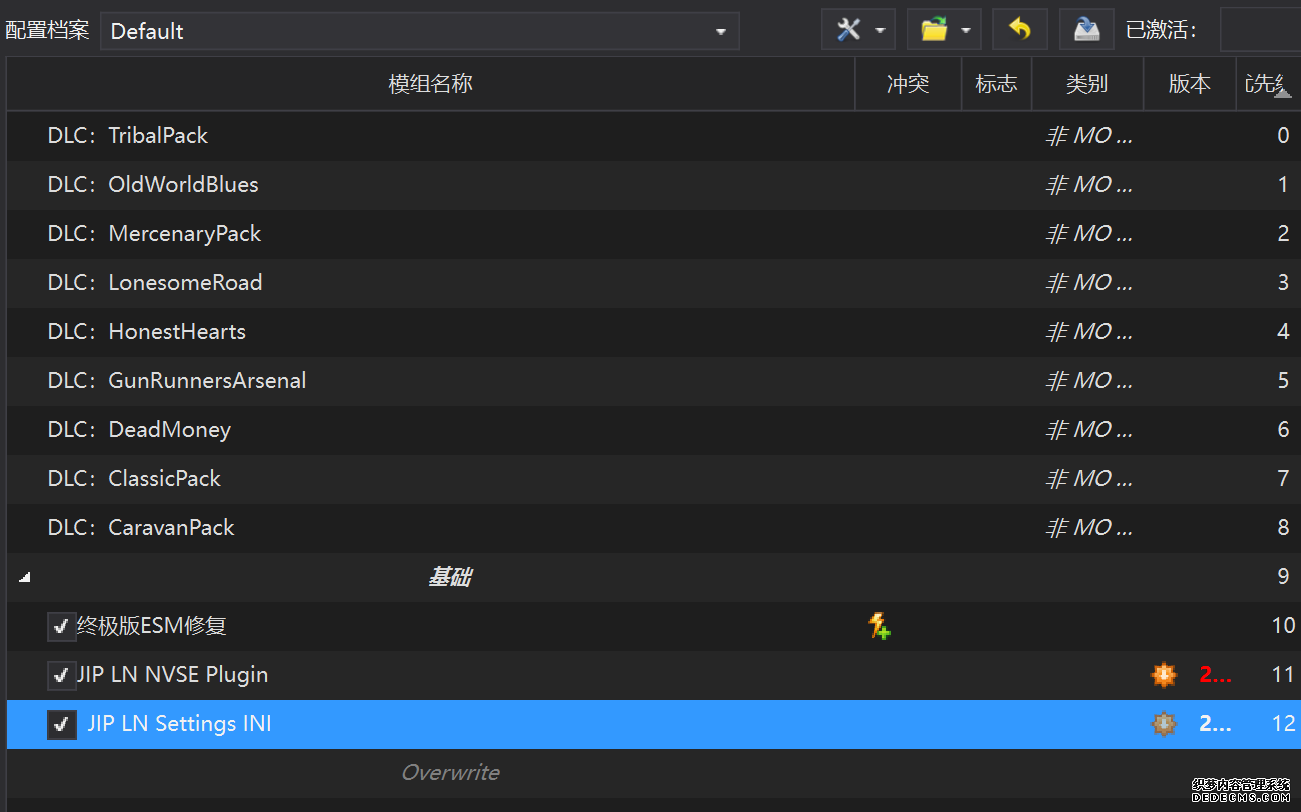The width and height of the screenshot is (1301, 812).
Task: Click the lightning conflict icon for 终极版ESM修复
Action: 879,627
